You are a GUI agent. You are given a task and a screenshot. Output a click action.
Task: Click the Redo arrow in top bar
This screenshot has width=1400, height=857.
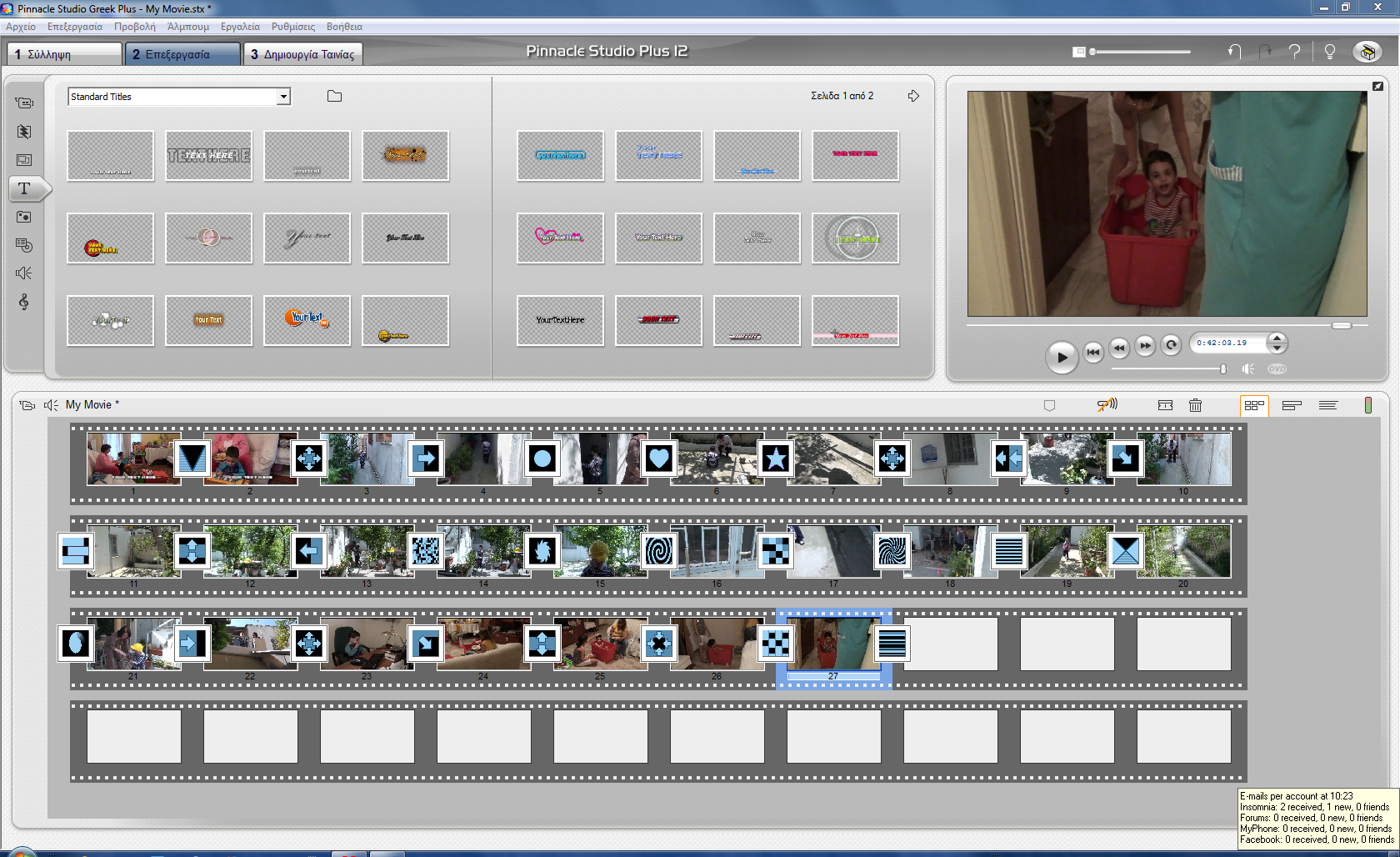tap(1265, 52)
